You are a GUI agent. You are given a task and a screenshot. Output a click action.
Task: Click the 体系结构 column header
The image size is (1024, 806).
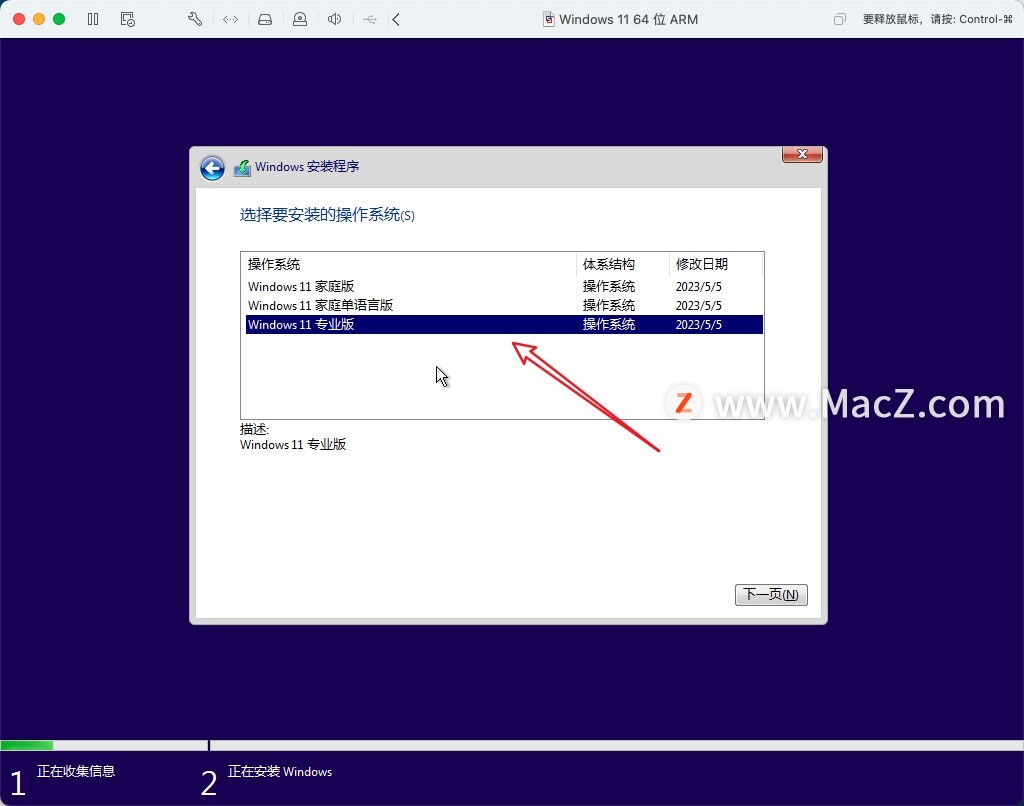click(x=623, y=264)
